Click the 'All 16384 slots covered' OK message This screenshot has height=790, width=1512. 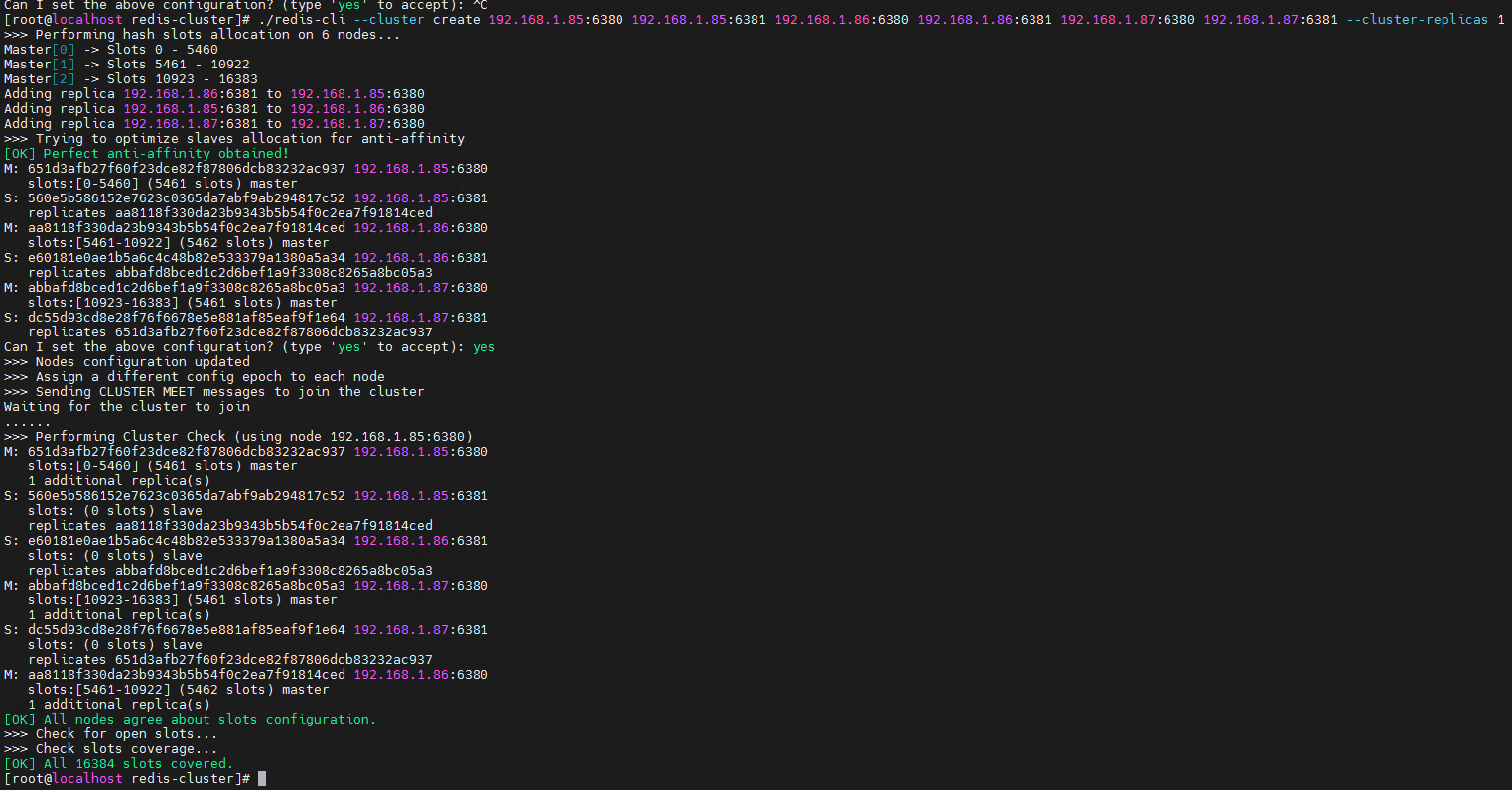[118, 764]
